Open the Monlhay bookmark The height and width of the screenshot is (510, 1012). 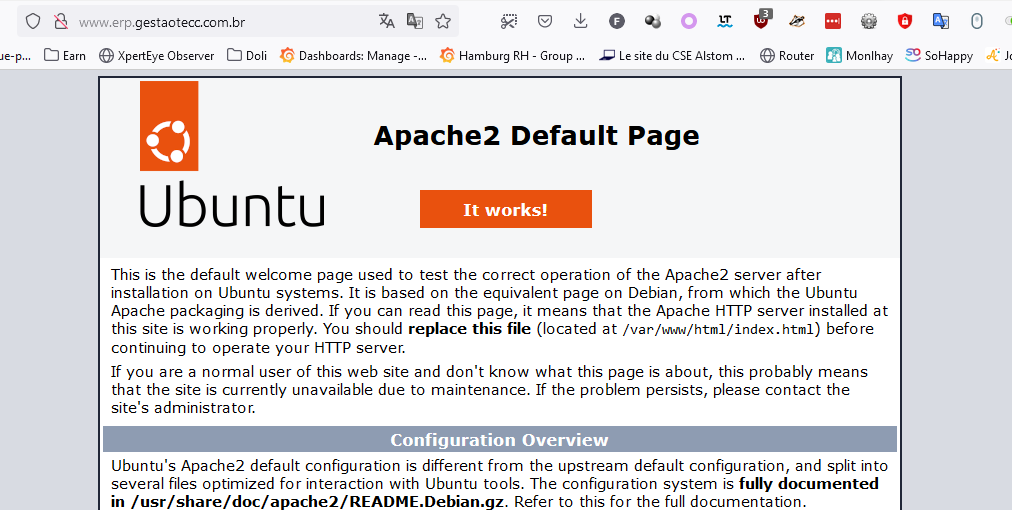(860, 56)
